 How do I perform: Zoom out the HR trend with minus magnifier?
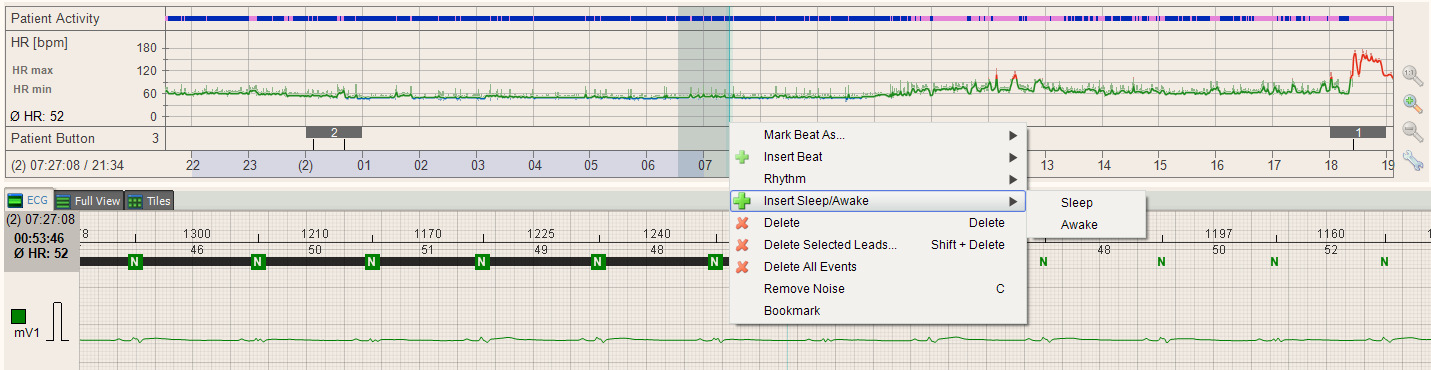click(1412, 131)
